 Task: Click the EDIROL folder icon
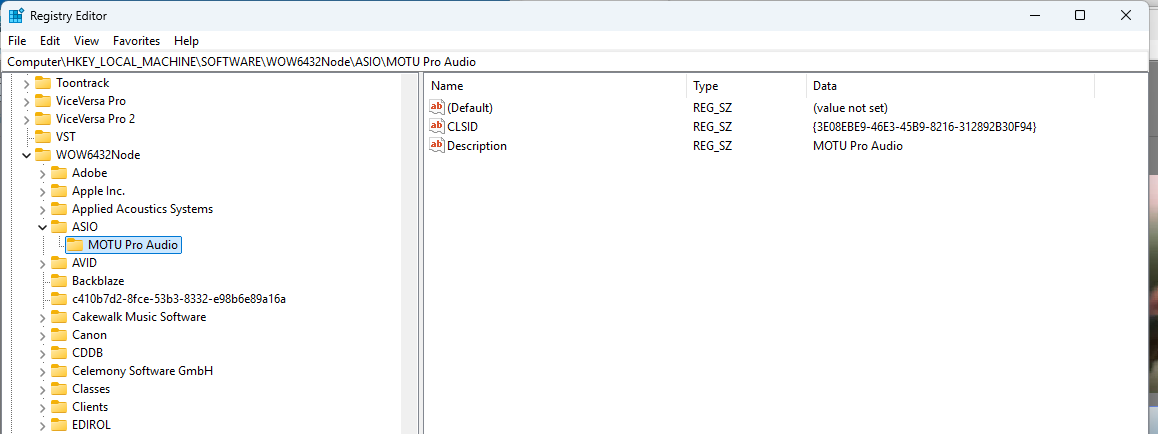coord(59,425)
